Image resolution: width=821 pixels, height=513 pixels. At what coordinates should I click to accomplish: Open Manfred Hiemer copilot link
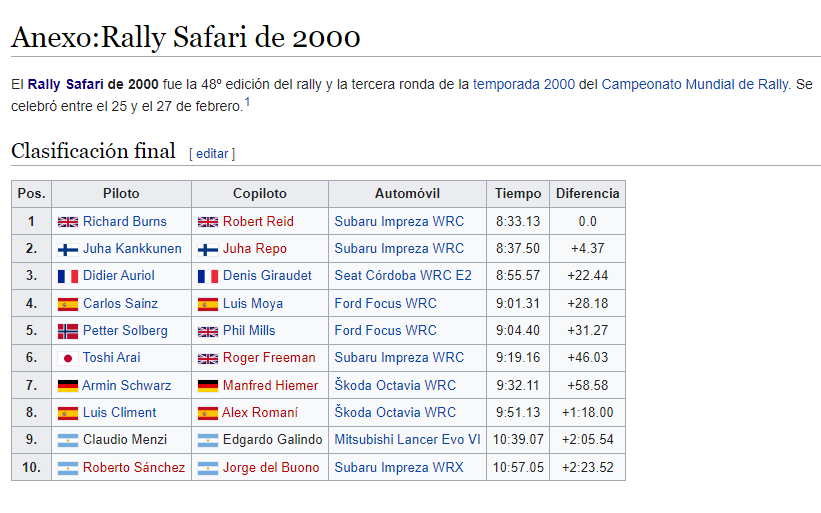[270, 386]
